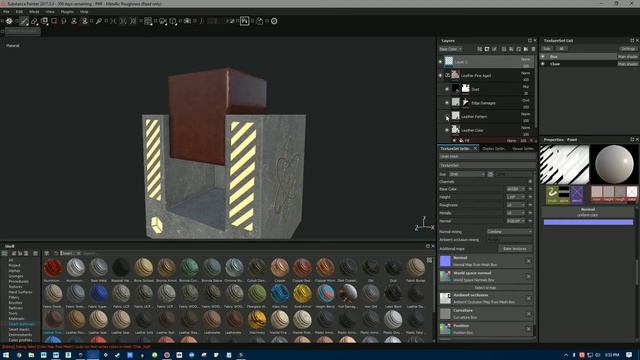Remove the World space normal map
The image size is (640, 360).
[529, 276]
